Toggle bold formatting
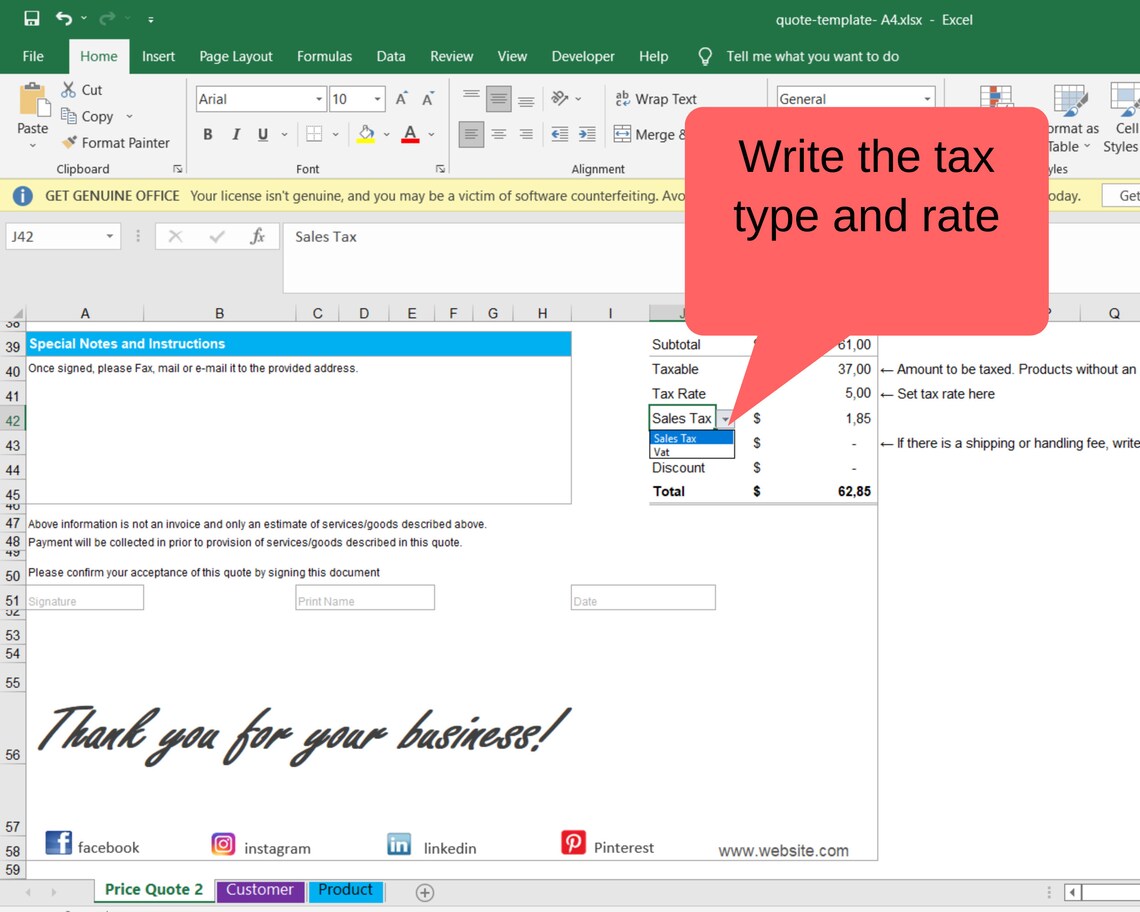1140x912 pixels. tap(207, 133)
